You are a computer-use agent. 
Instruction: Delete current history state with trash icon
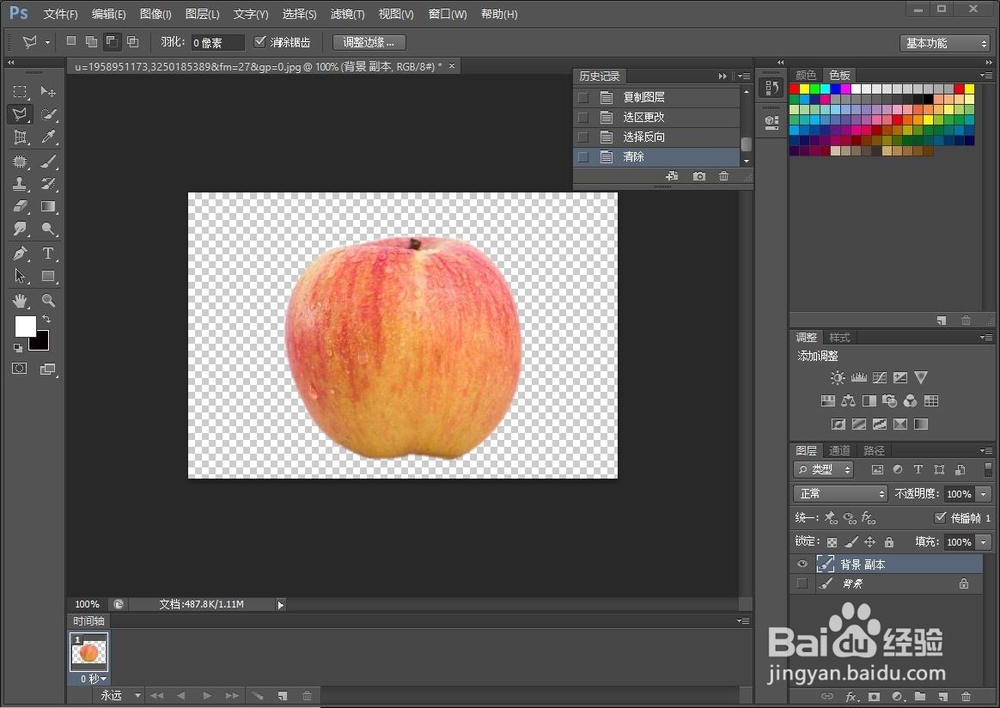pyautogui.click(x=723, y=176)
